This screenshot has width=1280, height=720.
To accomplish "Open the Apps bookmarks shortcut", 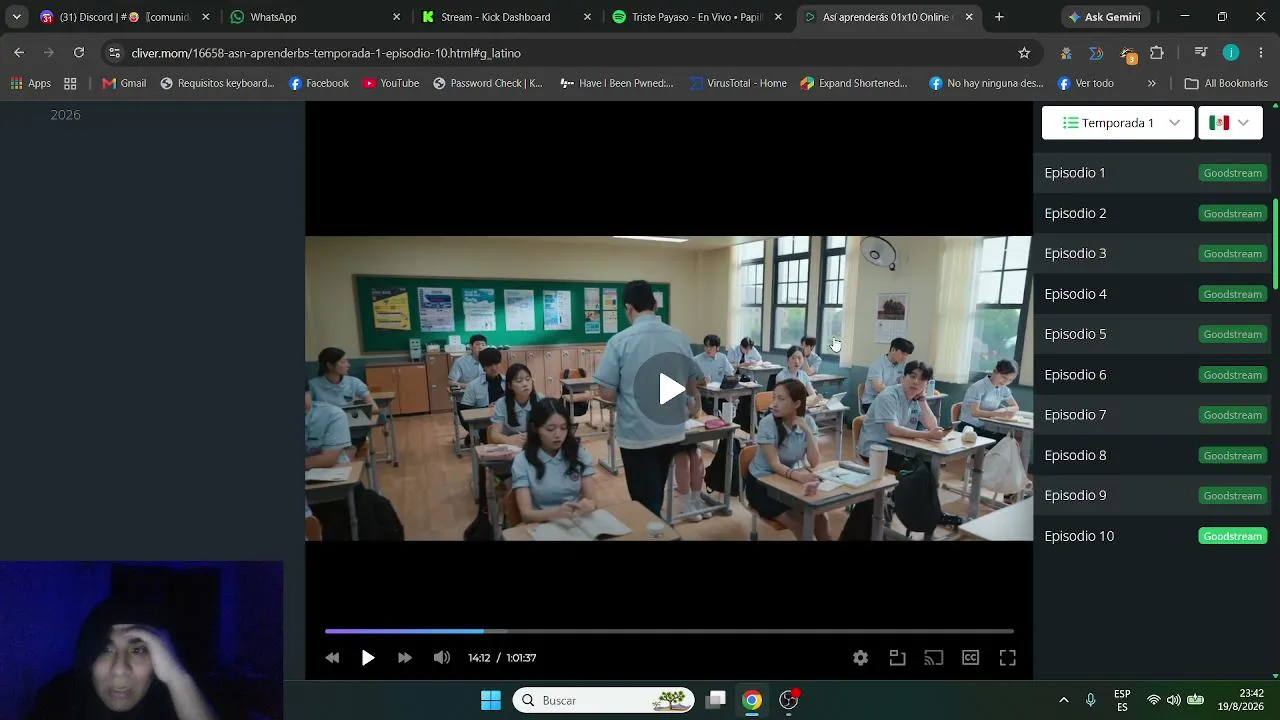I will click(x=31, y=84).
